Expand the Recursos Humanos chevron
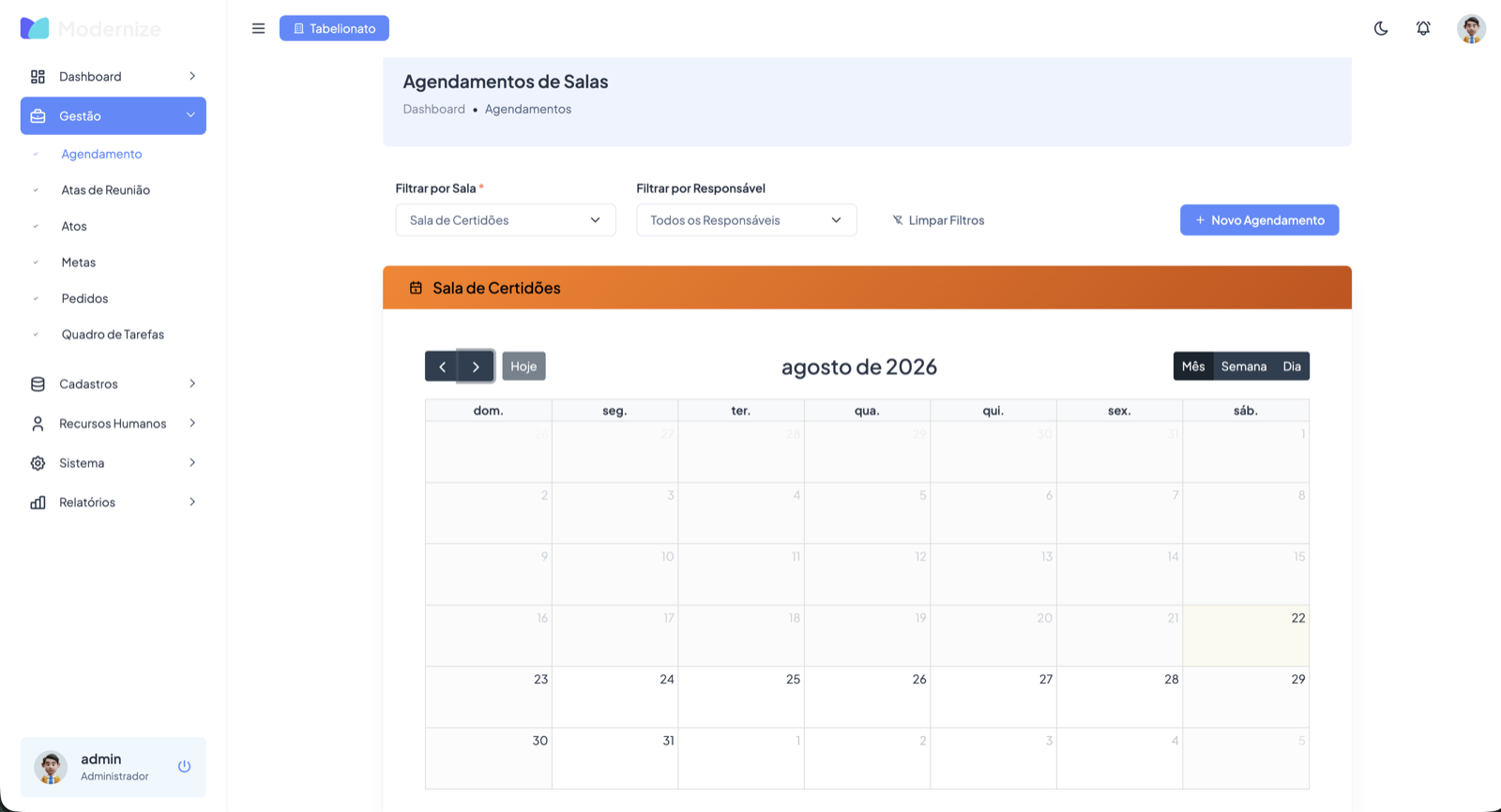Viewport: 1501px width, 812px height. tap(191, 423)
